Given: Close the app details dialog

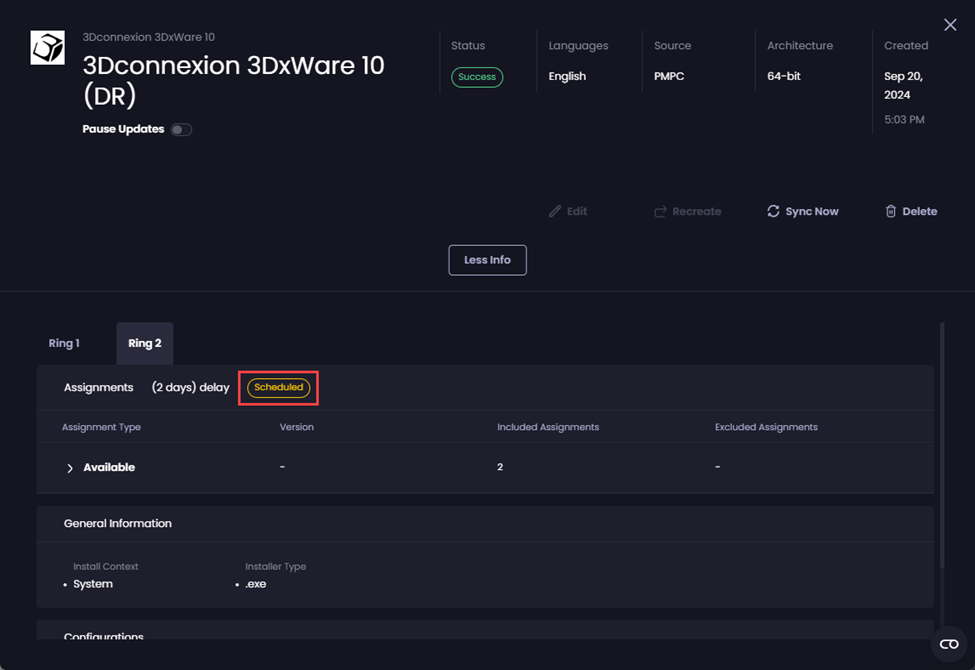Looking at the screenshot, I should (x=950, y=25).
